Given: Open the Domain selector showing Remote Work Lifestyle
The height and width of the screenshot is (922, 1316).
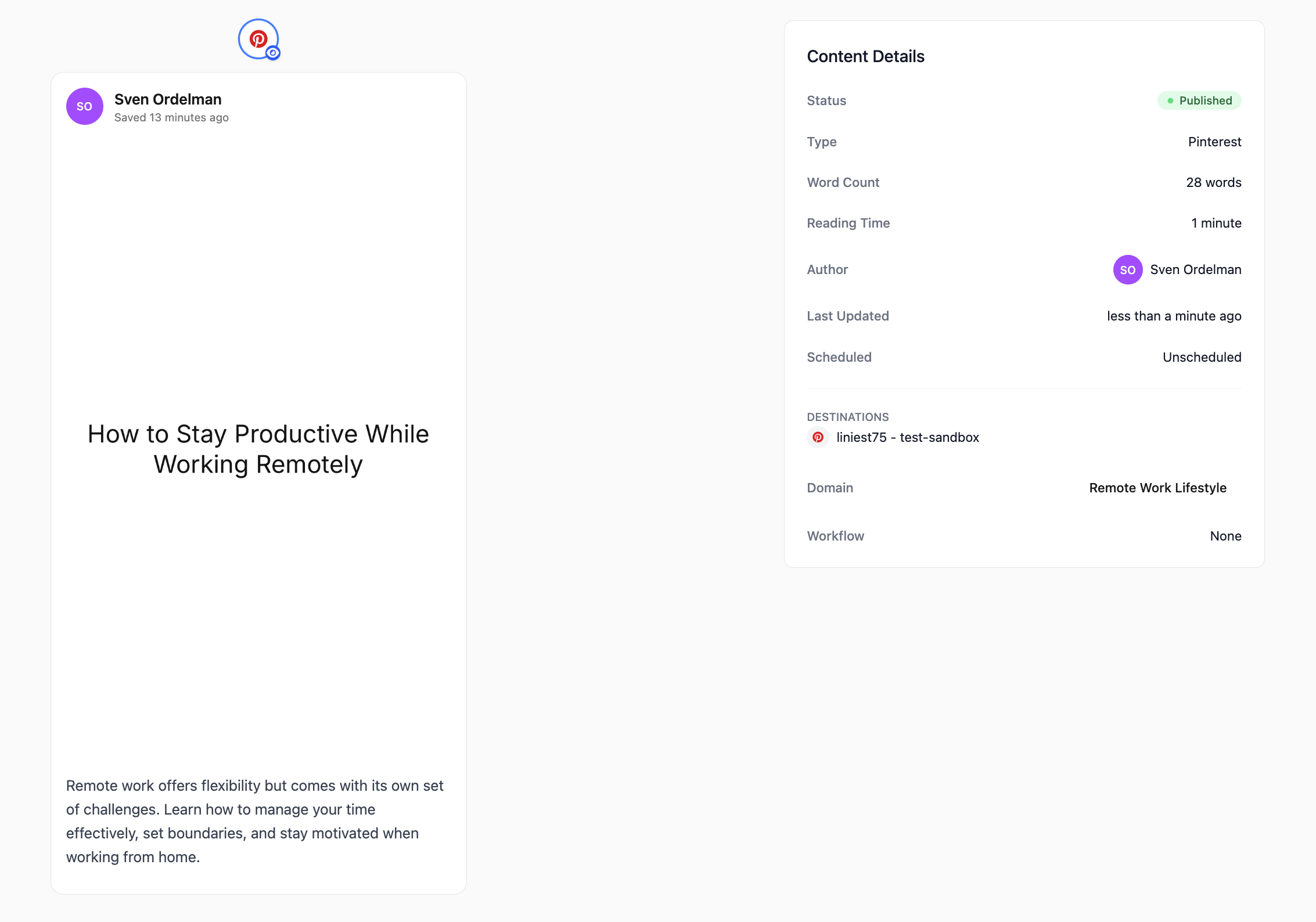Looking at the screenshot, I should point(1157,488).
